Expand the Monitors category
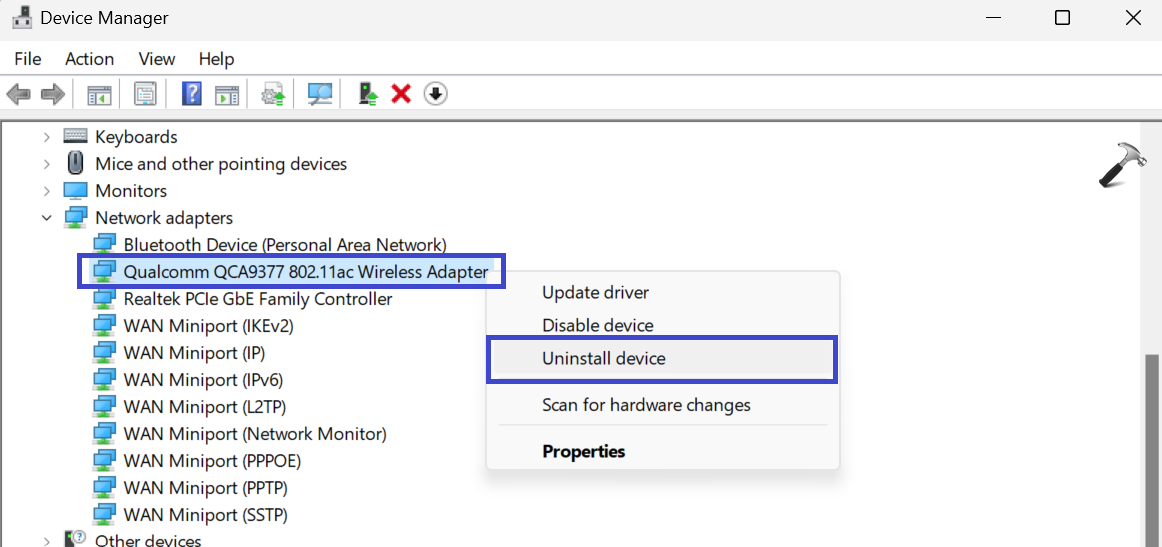The width and height of the screenshot is (1162, 547). [47, 191]
